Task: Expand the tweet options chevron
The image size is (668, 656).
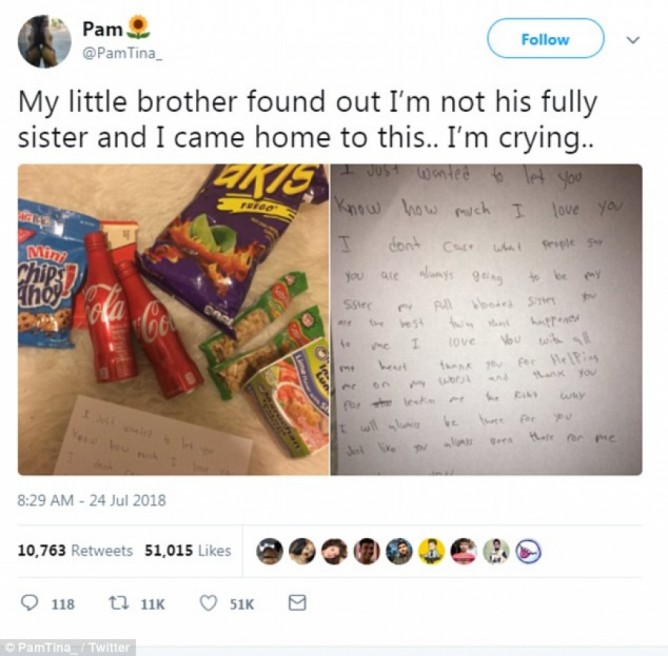Action: point(633,40)
